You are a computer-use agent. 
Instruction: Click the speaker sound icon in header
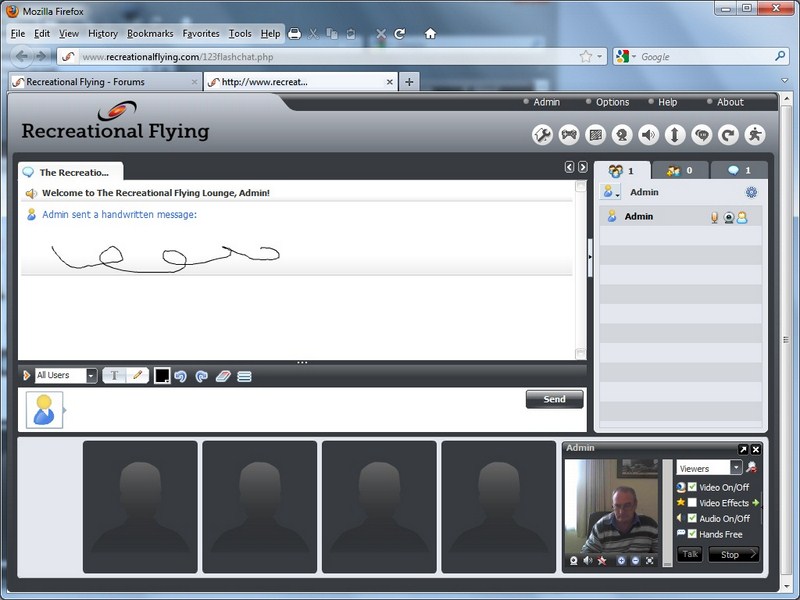[x=648, y=135]
